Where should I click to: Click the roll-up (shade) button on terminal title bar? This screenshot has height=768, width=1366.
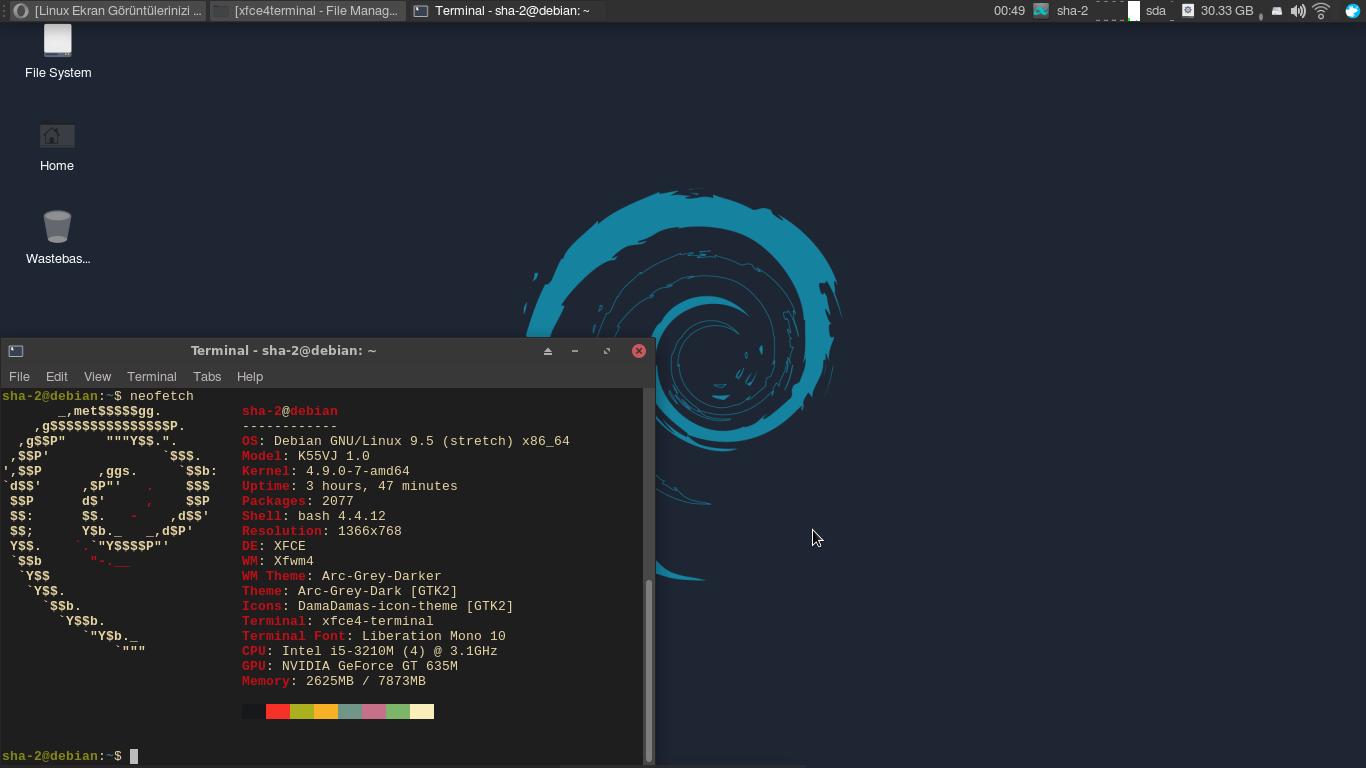(x=548, y=351)
